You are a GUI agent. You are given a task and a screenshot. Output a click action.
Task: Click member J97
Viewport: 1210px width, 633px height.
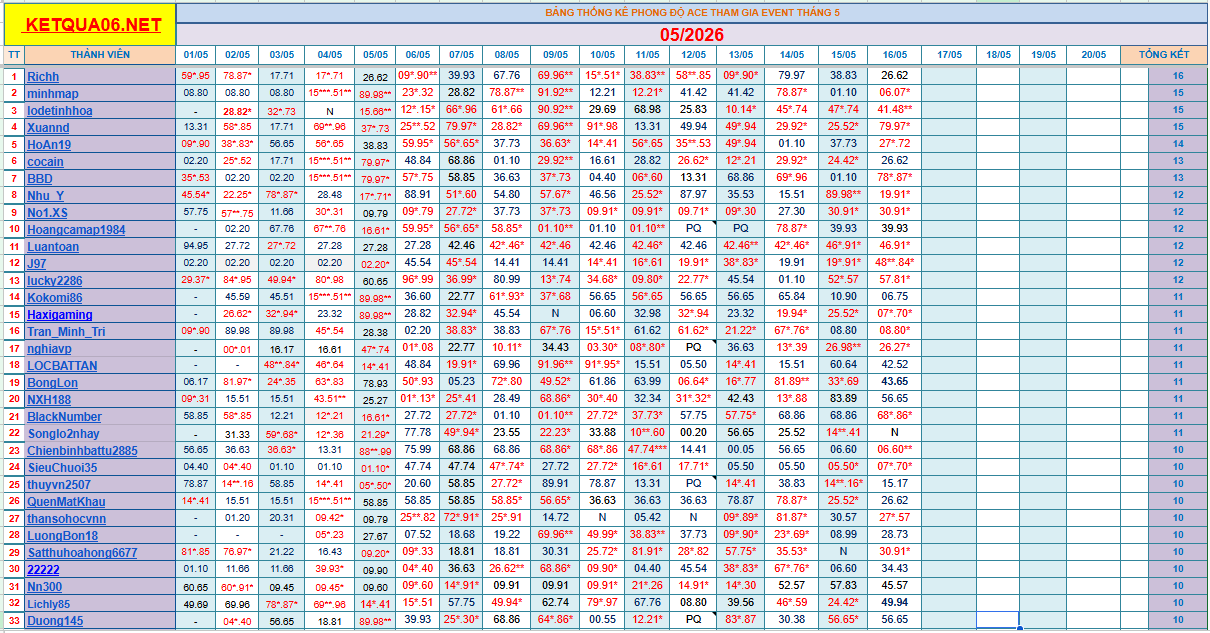[36, 263]
